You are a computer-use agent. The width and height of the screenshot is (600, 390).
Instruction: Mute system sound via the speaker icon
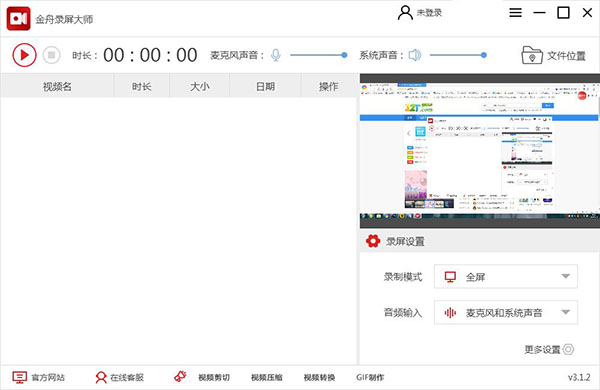(415, 55)
